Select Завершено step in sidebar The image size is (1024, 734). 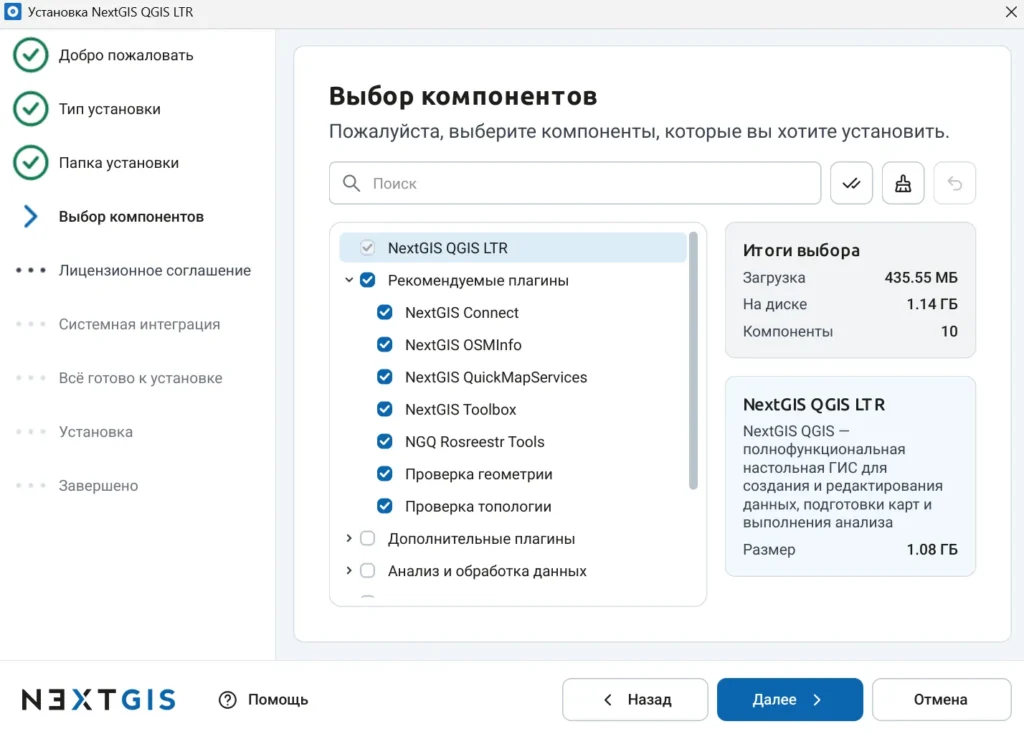pyautogui.click(x=99, y=486)
